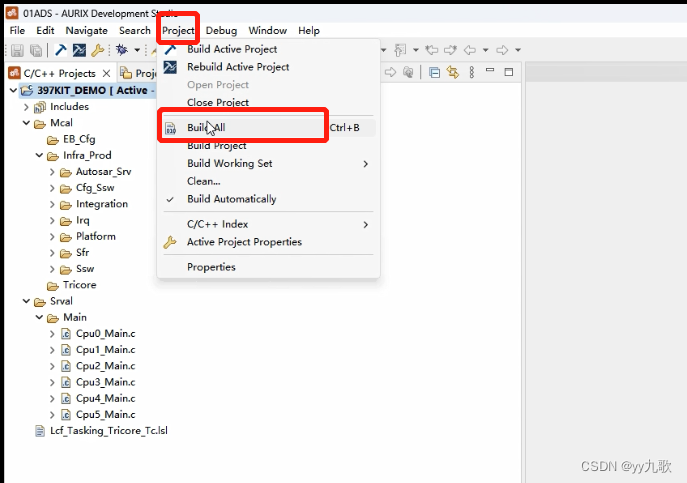Switch to the C/C++ Projects tab

59,73
